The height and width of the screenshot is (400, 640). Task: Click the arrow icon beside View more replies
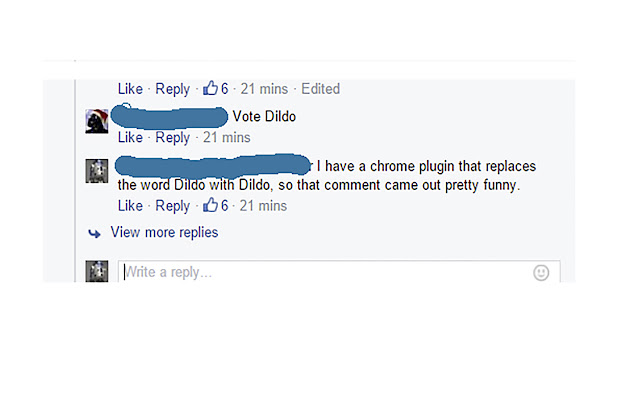(95, 233)
